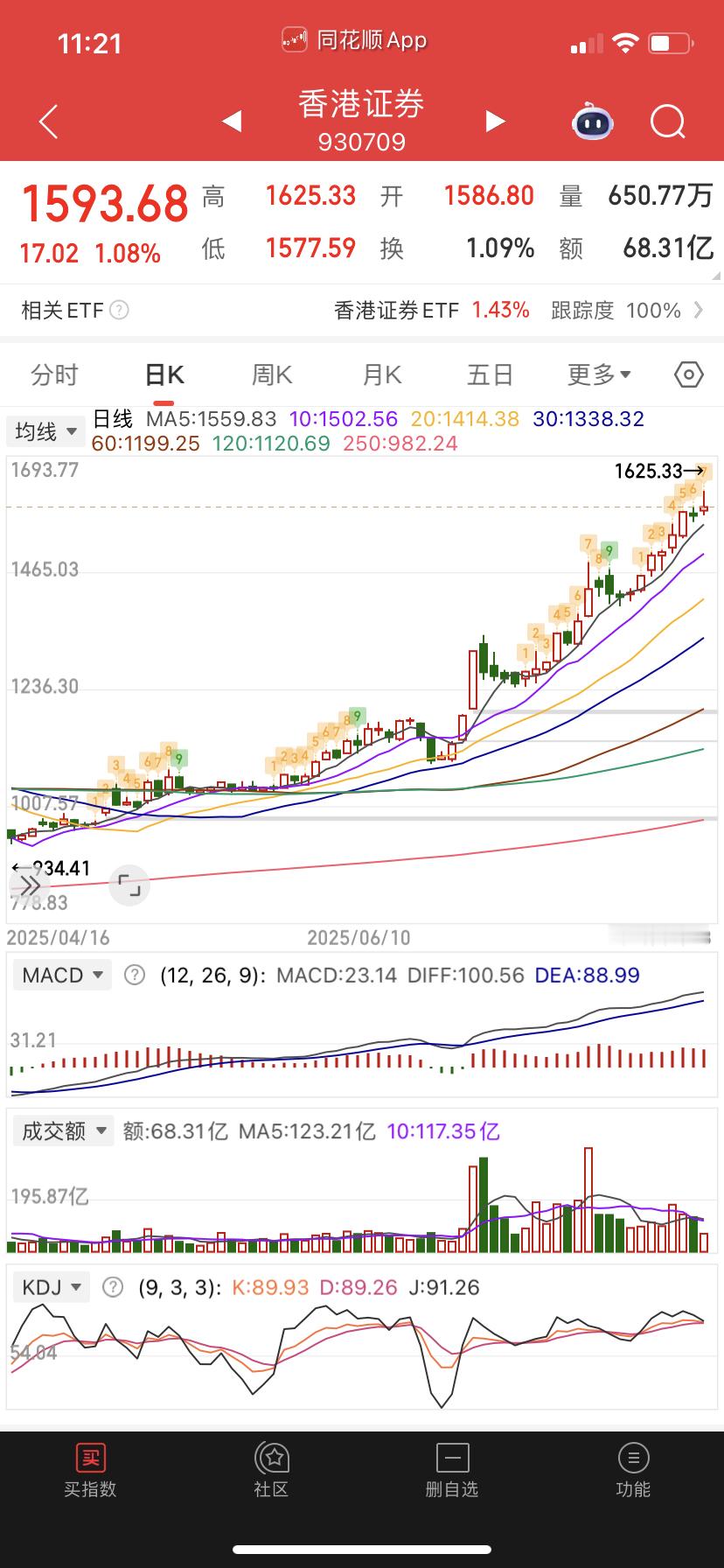Screen dimensions: 724x1568
Task: Switch to 月K tab
Action: coord(382,375)
